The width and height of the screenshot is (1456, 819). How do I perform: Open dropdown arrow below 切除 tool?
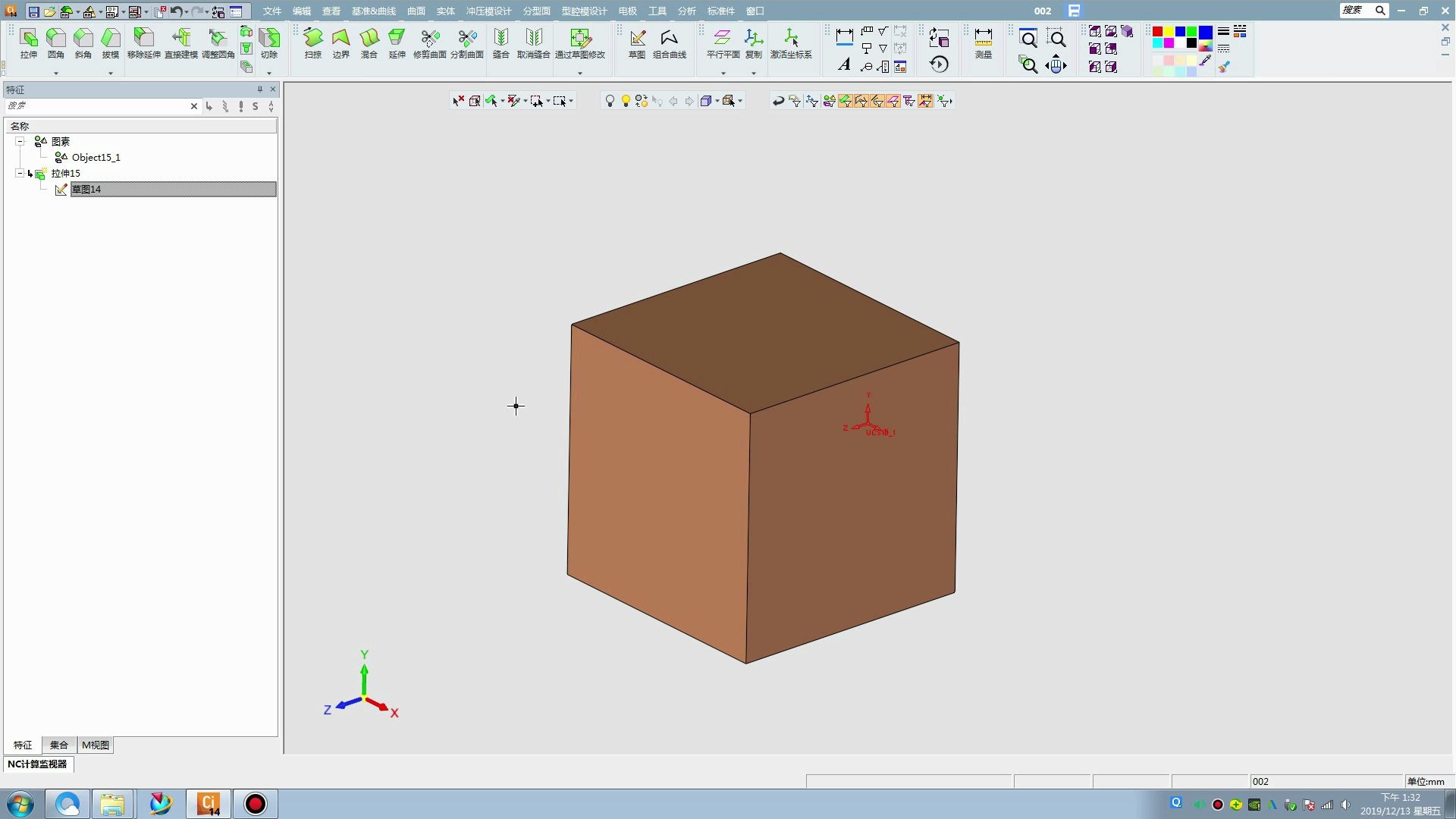coord(269,74)
